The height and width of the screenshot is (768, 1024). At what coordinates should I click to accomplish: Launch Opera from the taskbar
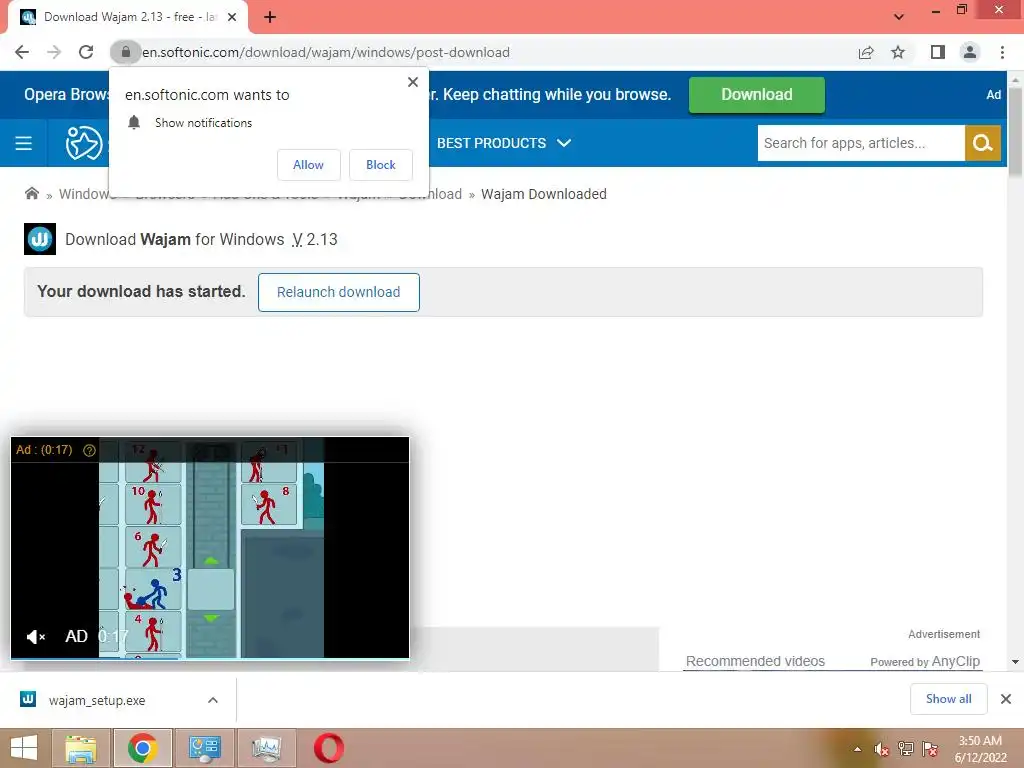point(328,748)
